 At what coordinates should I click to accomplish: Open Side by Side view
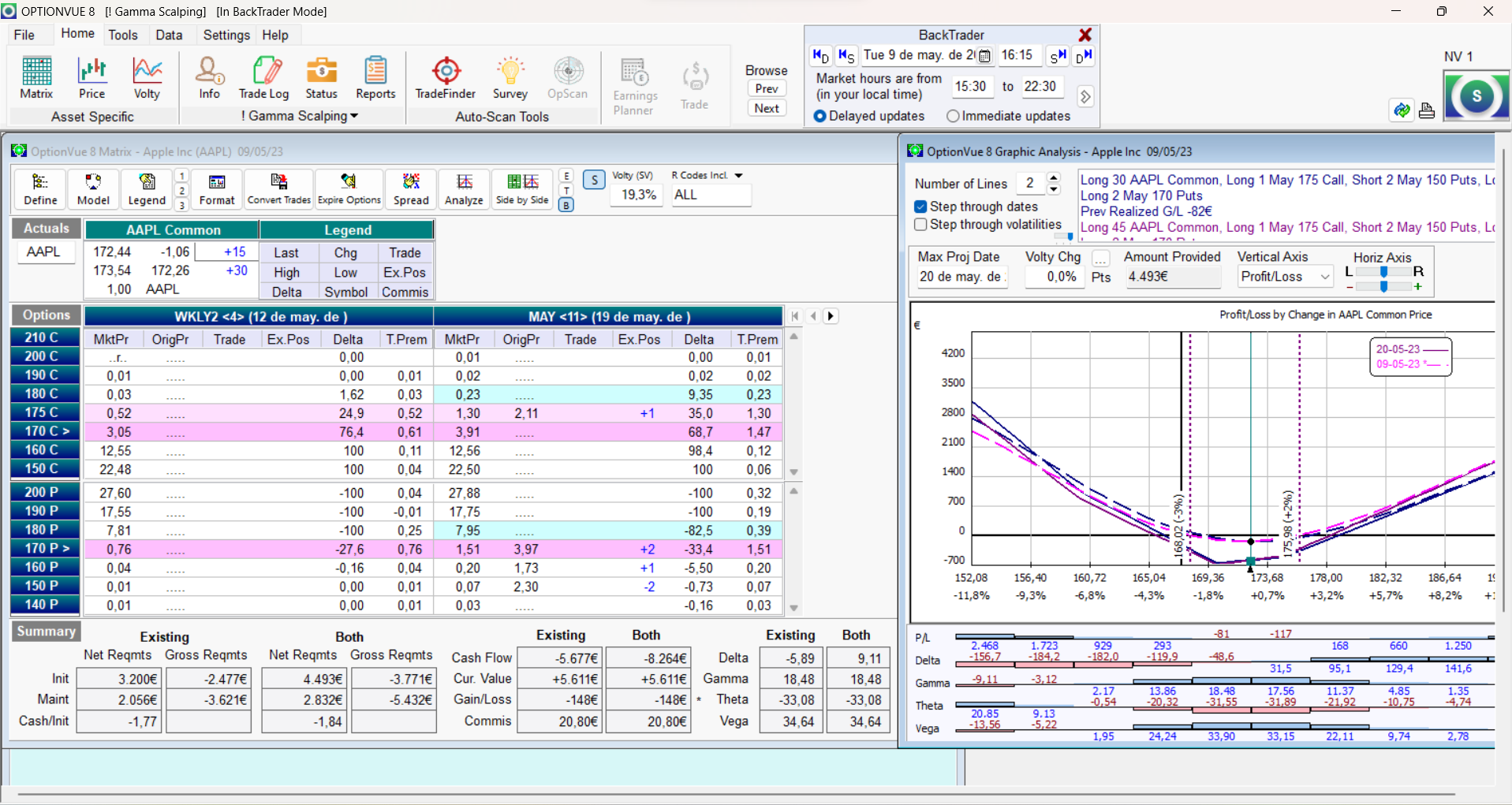tap(522, 189)
